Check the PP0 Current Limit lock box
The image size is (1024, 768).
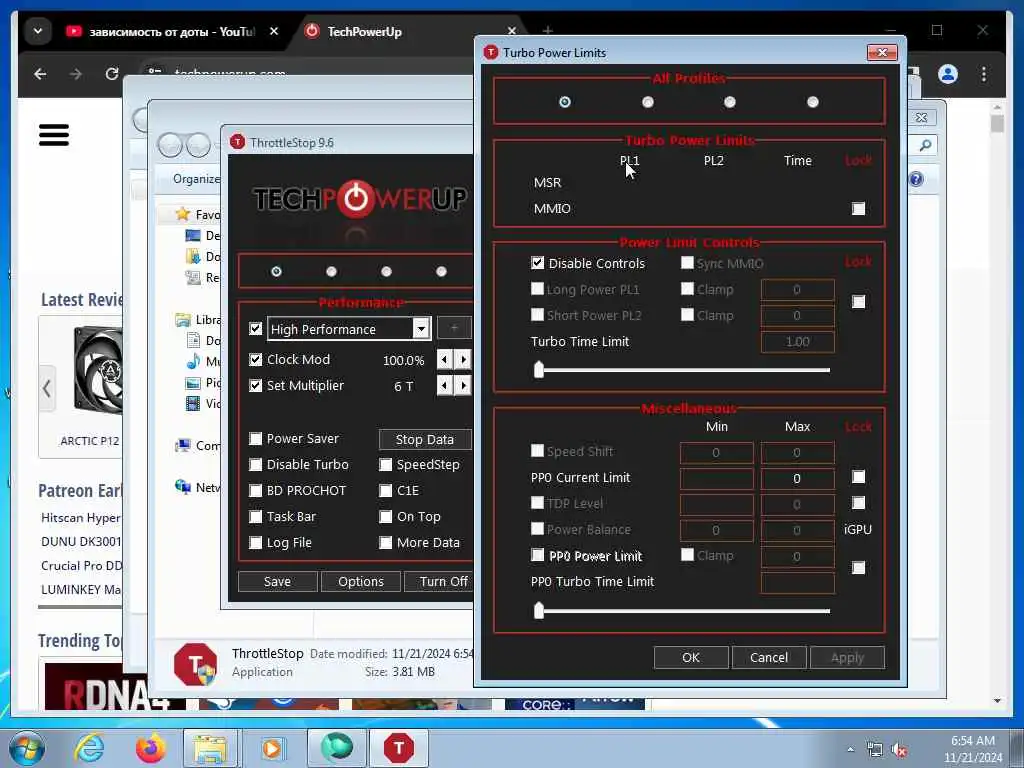[858, 477]
